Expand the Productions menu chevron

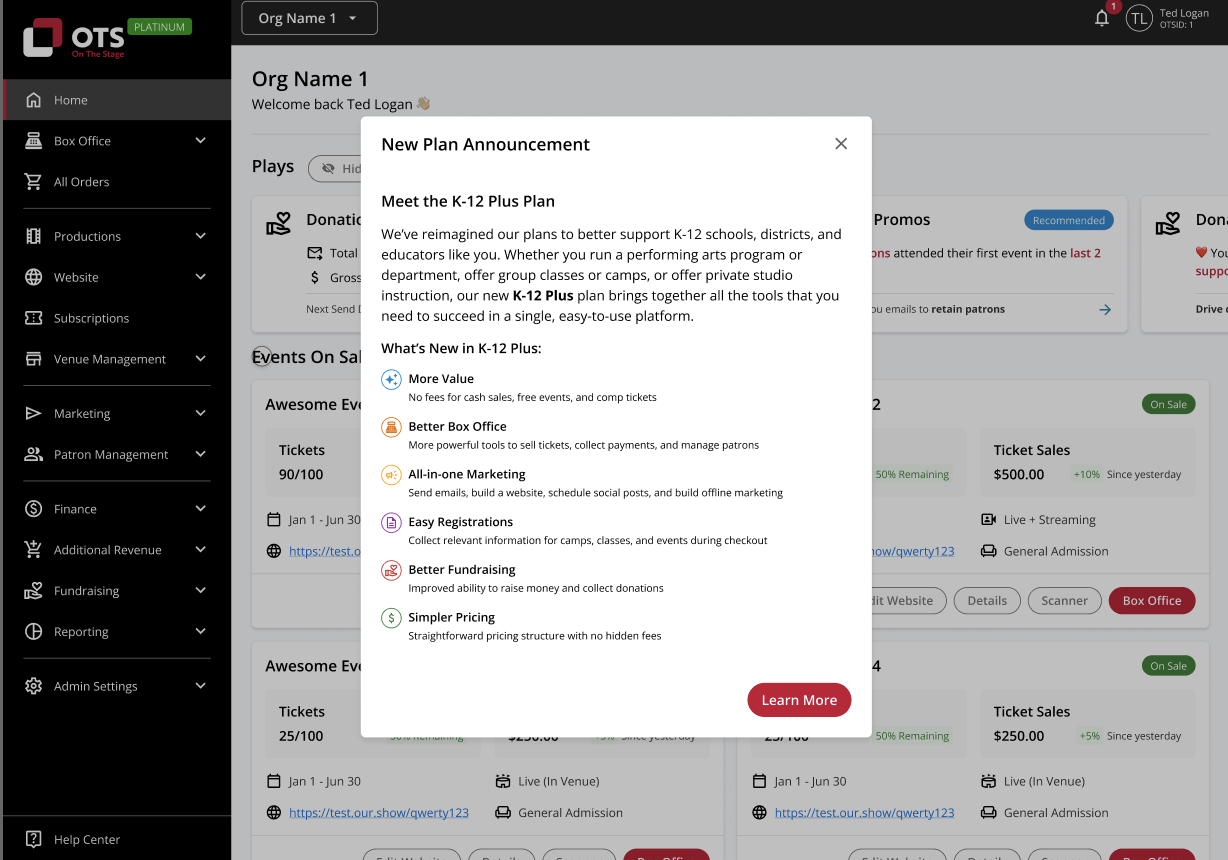coord(200,236)
